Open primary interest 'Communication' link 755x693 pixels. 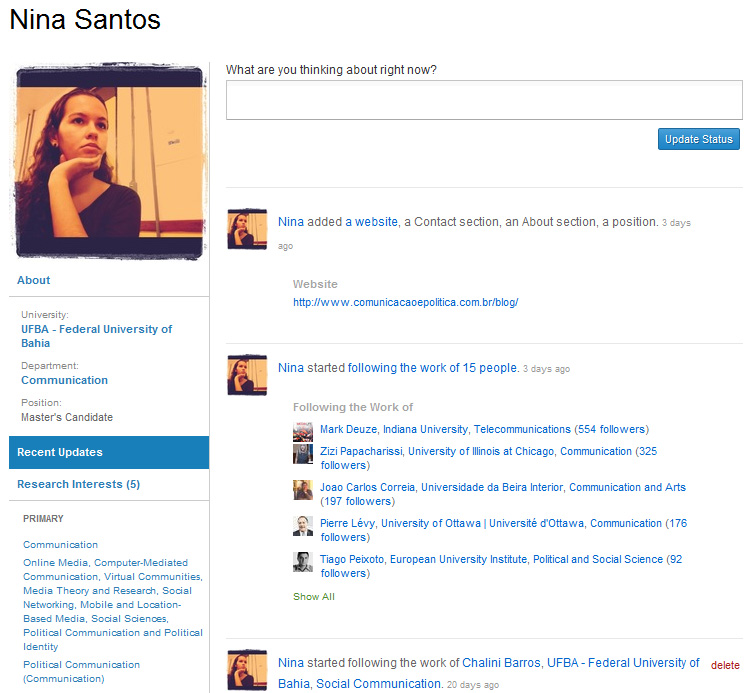pos(61,545)
